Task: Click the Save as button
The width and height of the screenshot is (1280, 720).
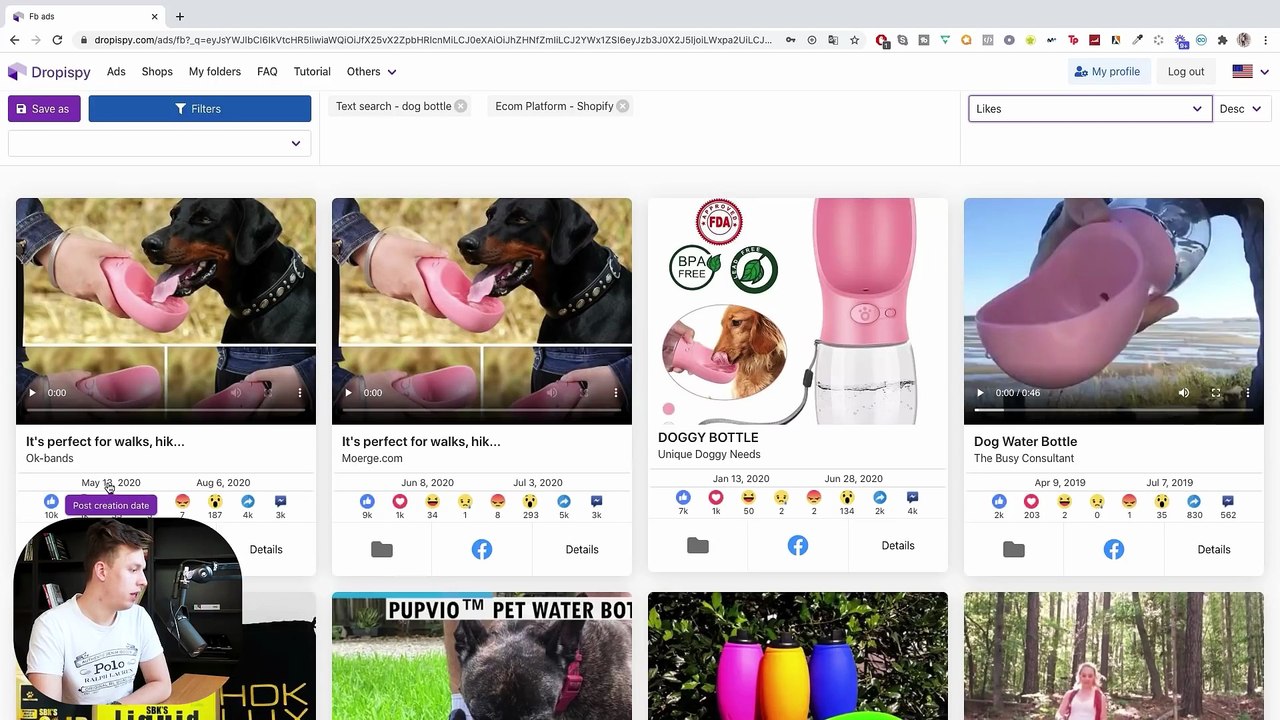Action: pyautogui.click(x=44, y=109)
